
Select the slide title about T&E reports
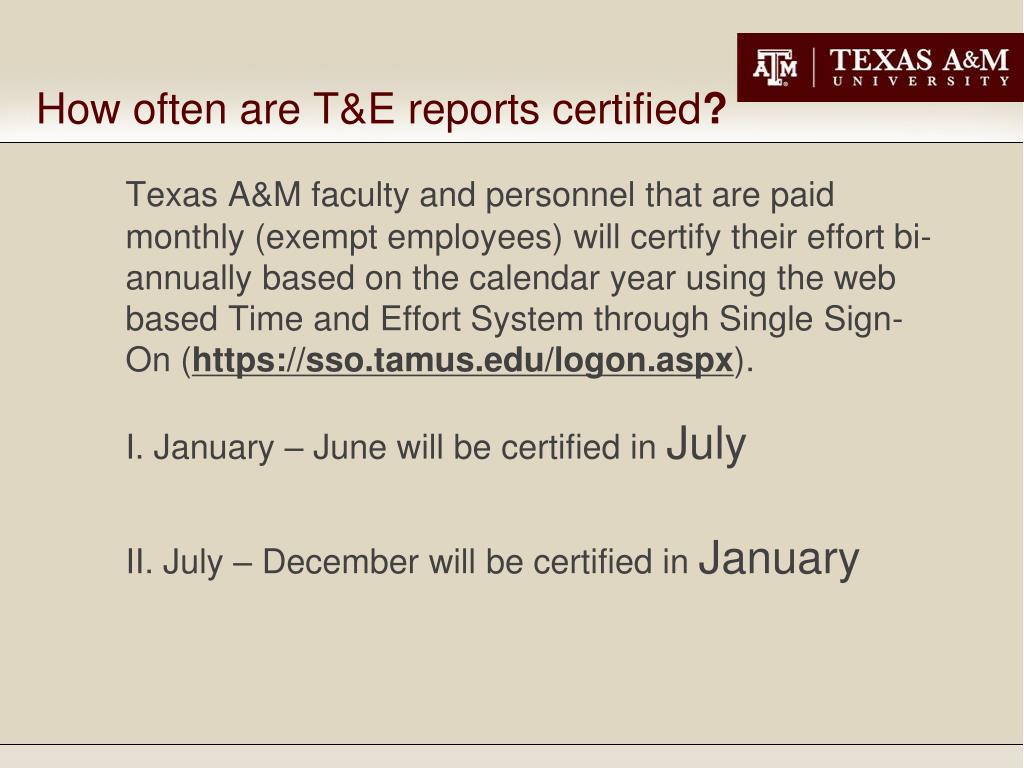381,108
